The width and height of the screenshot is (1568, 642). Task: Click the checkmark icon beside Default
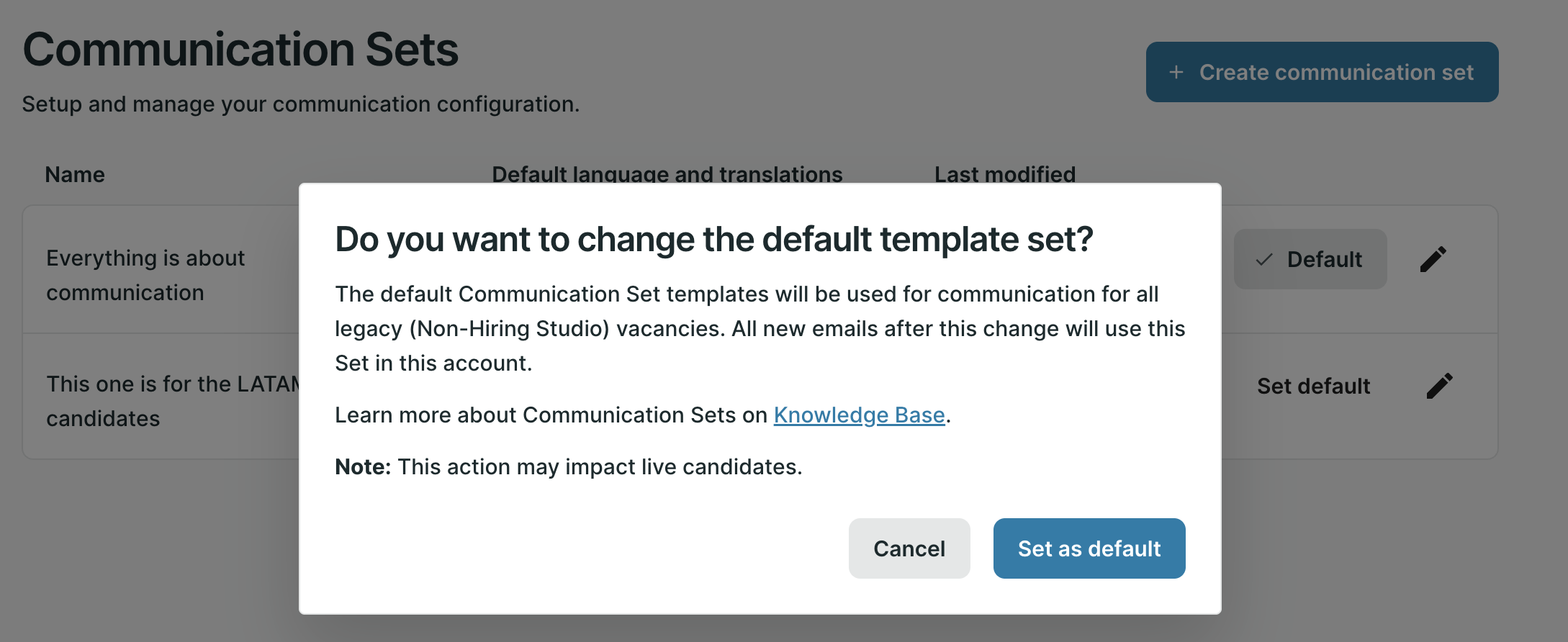1264,260
